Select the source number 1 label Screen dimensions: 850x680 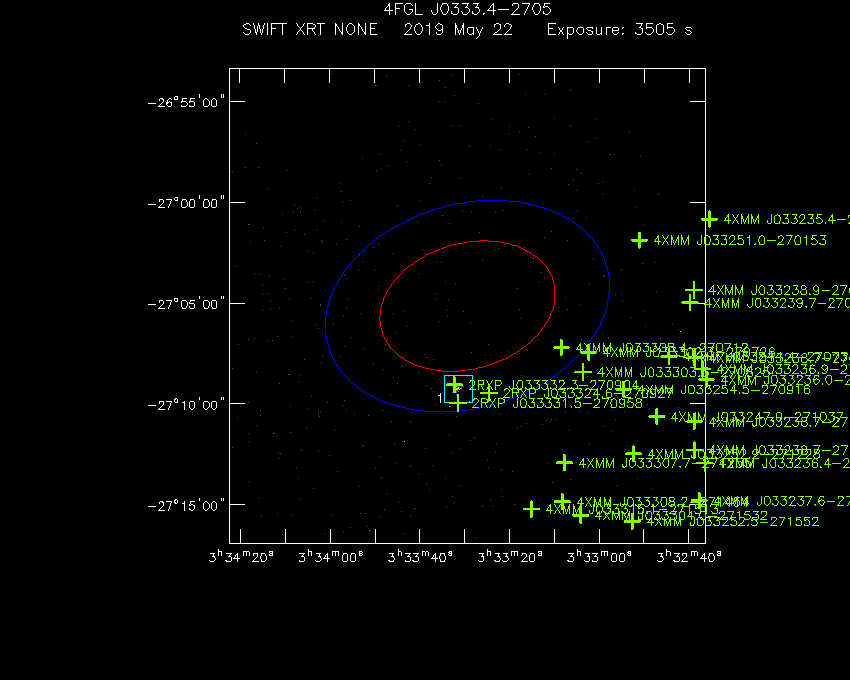pyautogui.click(x=440, y=398)
